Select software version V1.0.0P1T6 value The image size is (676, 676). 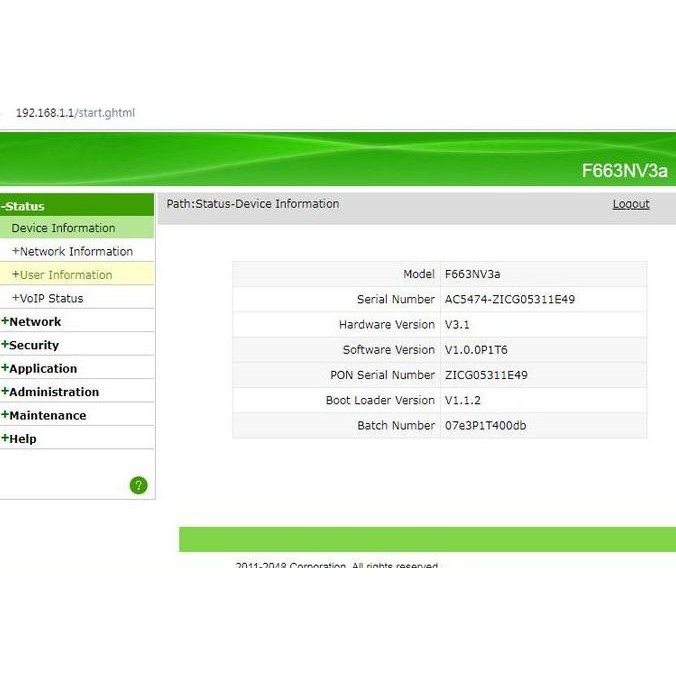[476, 350]
